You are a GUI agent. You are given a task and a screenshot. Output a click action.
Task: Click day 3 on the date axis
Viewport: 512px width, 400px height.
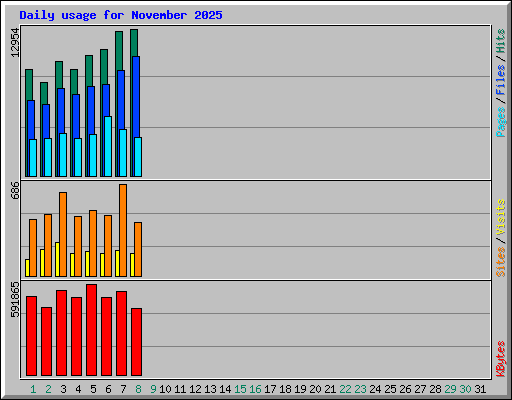point(63,389)
